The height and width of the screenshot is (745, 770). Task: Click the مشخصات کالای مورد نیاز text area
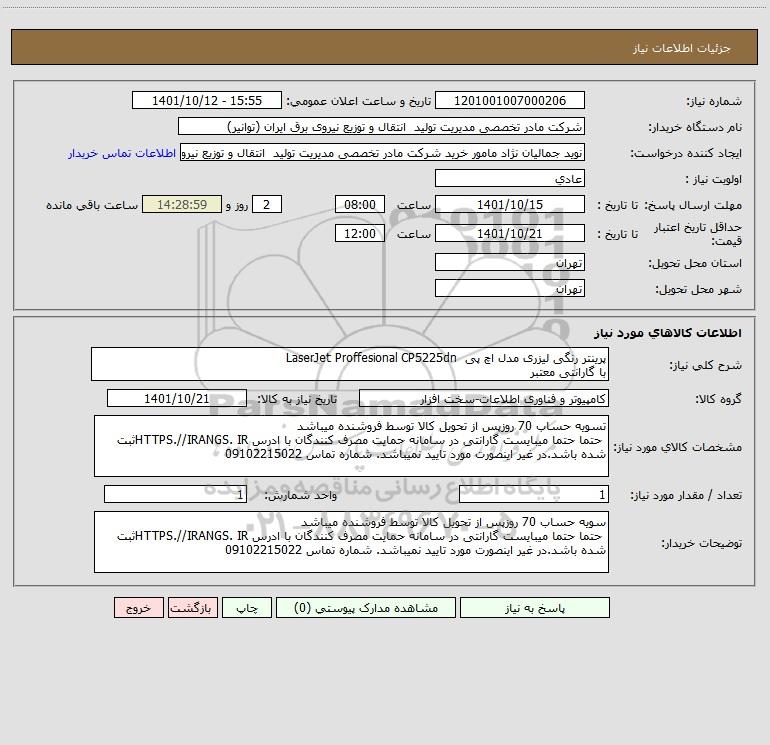tap(351, 446)
